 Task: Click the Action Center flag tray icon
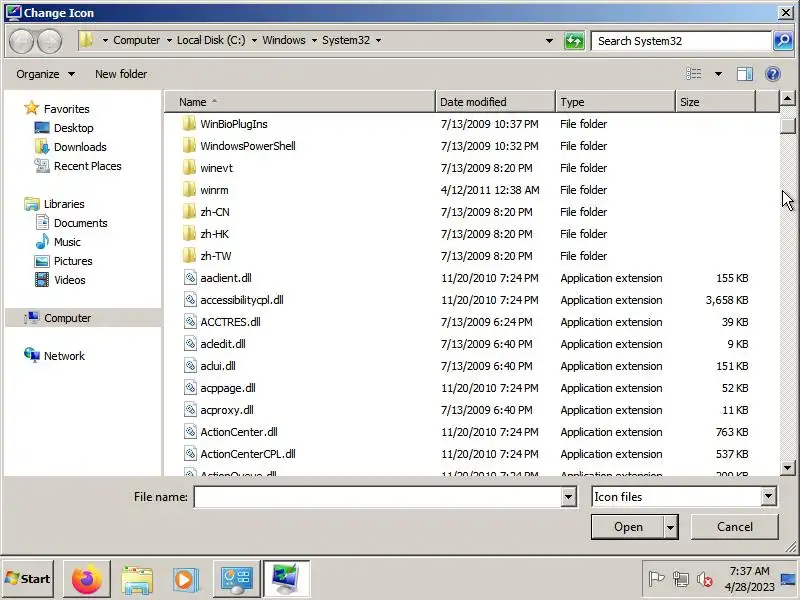click(656, 579)
